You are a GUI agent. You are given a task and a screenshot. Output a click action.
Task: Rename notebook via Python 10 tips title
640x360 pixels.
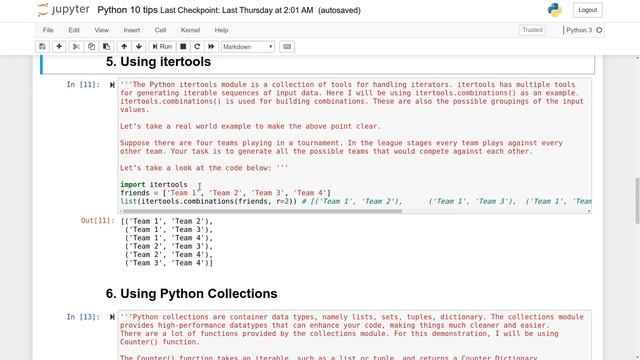[127, 10]
